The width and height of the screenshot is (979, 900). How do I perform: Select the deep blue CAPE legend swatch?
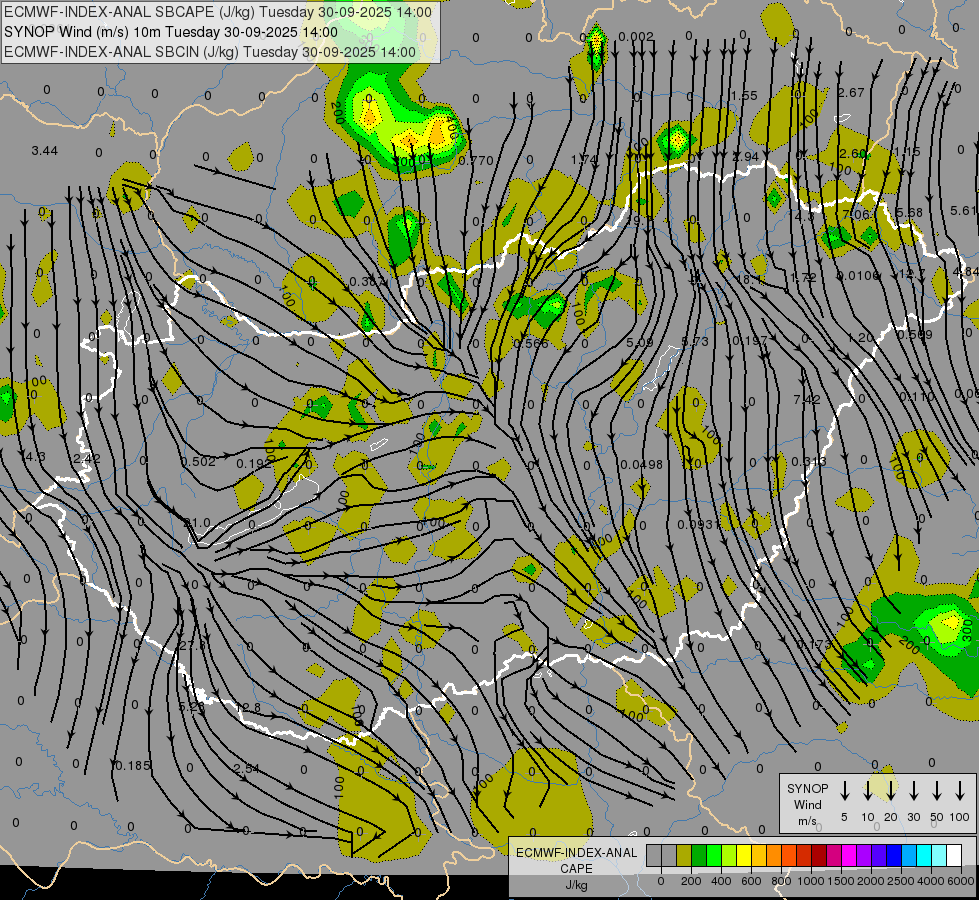[x=893, y=855]
